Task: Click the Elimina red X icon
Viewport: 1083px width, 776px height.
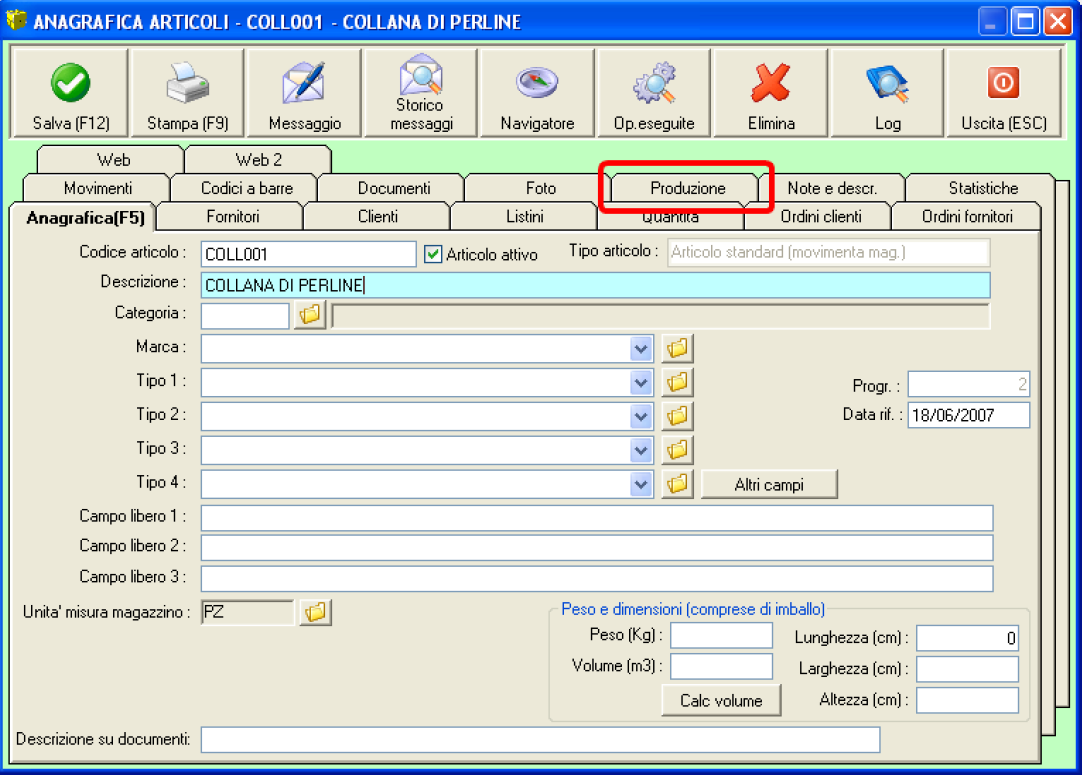Action: 771,84
